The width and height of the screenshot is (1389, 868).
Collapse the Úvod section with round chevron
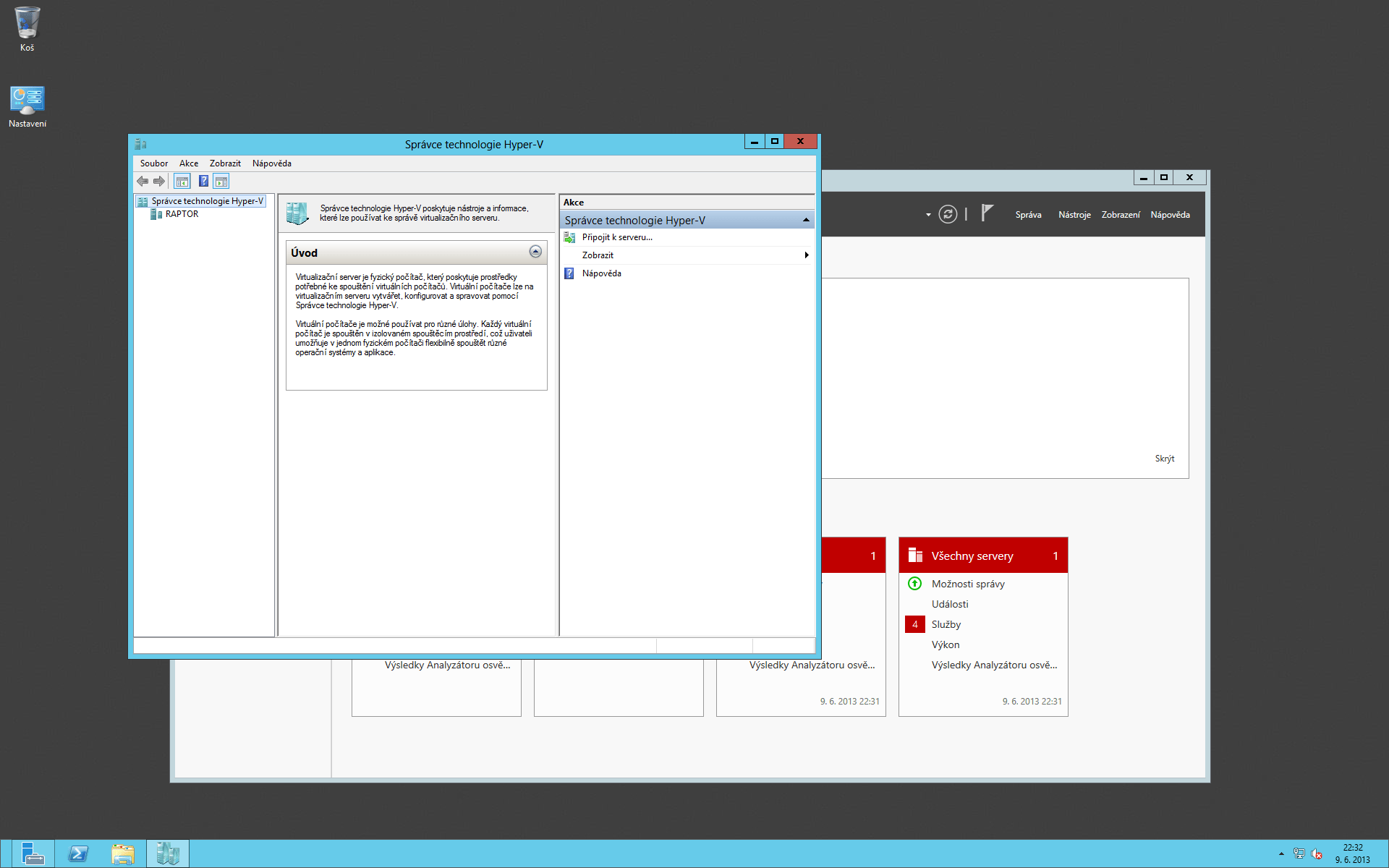coord(535,252)
